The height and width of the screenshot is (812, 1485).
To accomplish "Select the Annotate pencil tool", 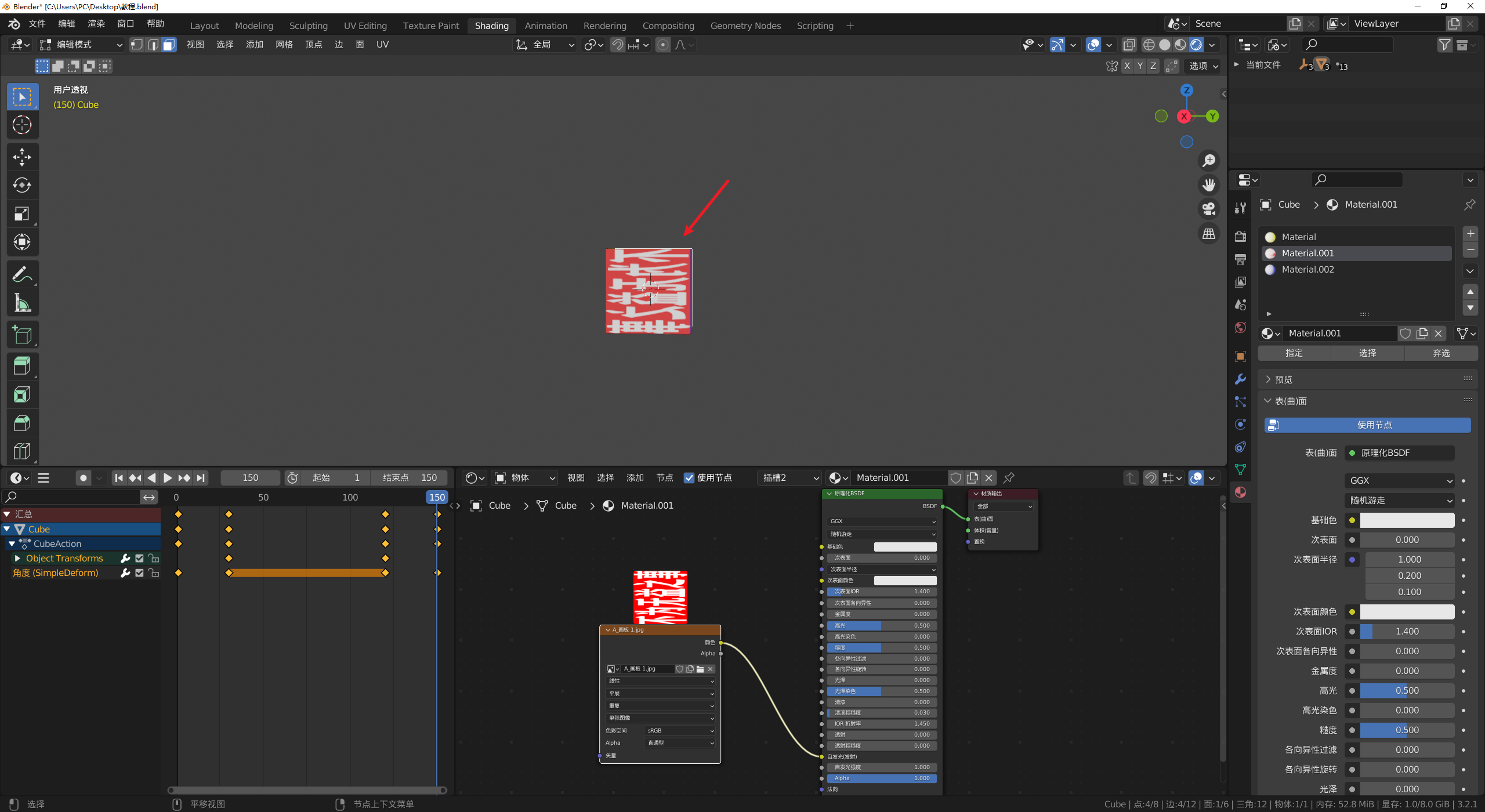I will click(22, 274).
